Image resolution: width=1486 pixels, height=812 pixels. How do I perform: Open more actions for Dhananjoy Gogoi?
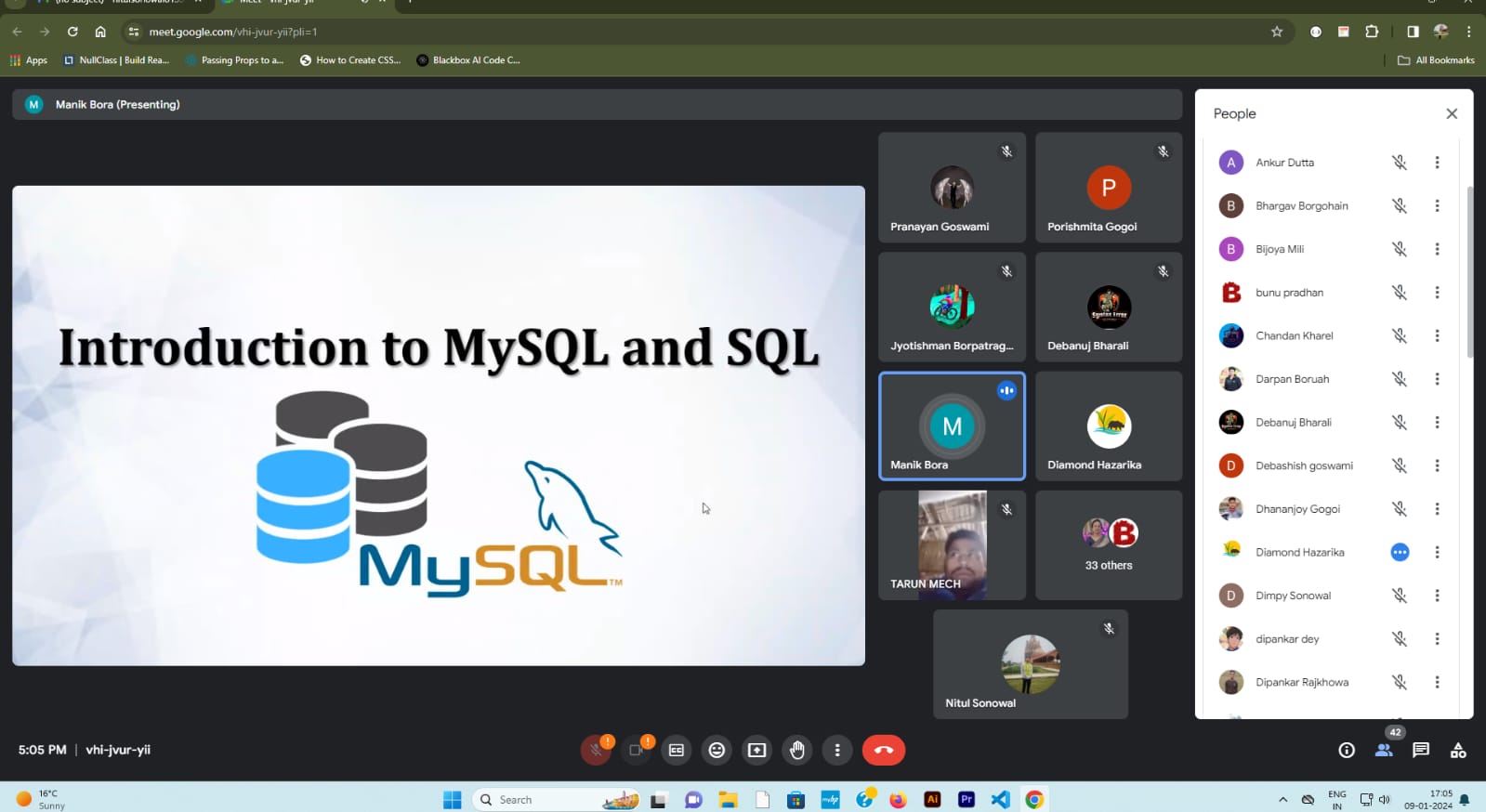pos(1437,509)
